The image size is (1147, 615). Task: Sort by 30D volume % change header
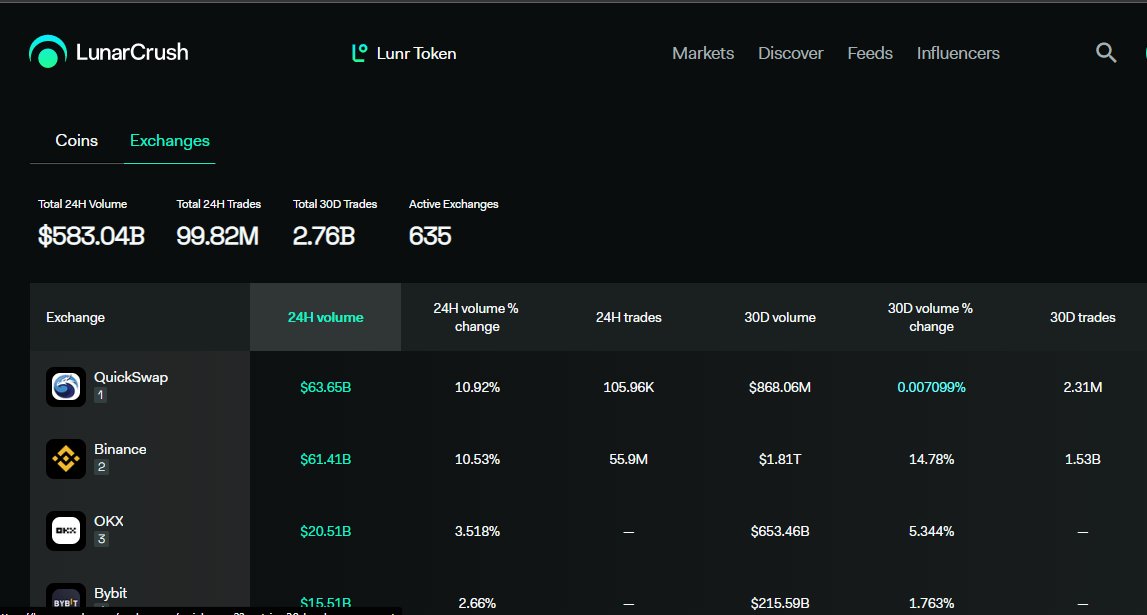click(x=930, y=317)
